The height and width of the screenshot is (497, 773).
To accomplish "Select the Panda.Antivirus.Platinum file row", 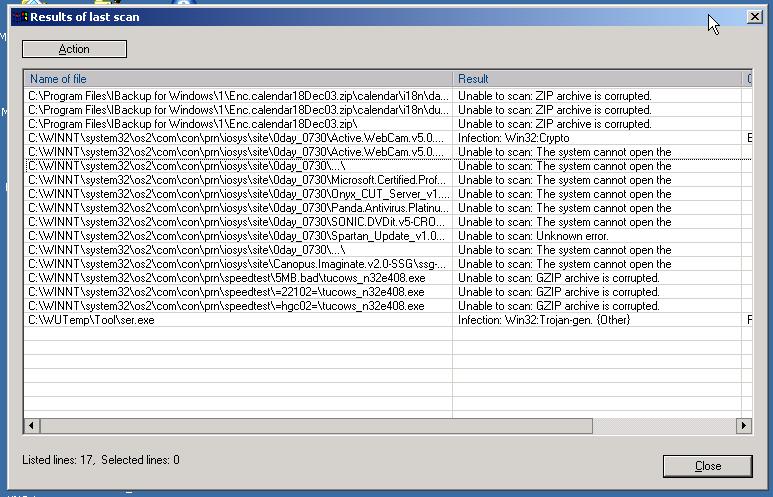I will (x=238, y=208).
